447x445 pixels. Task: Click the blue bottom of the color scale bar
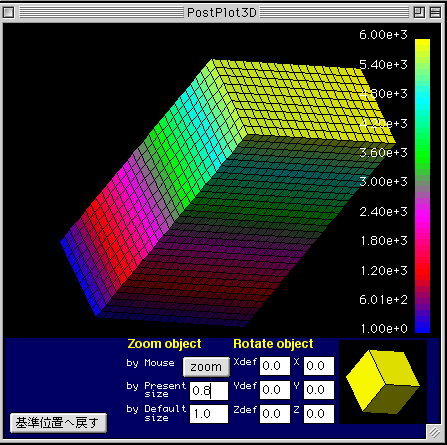(422, 326)
